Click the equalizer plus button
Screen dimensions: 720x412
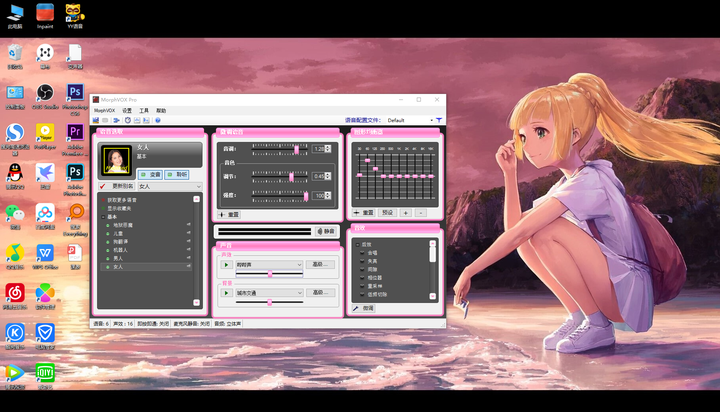(x=405, y=213)
